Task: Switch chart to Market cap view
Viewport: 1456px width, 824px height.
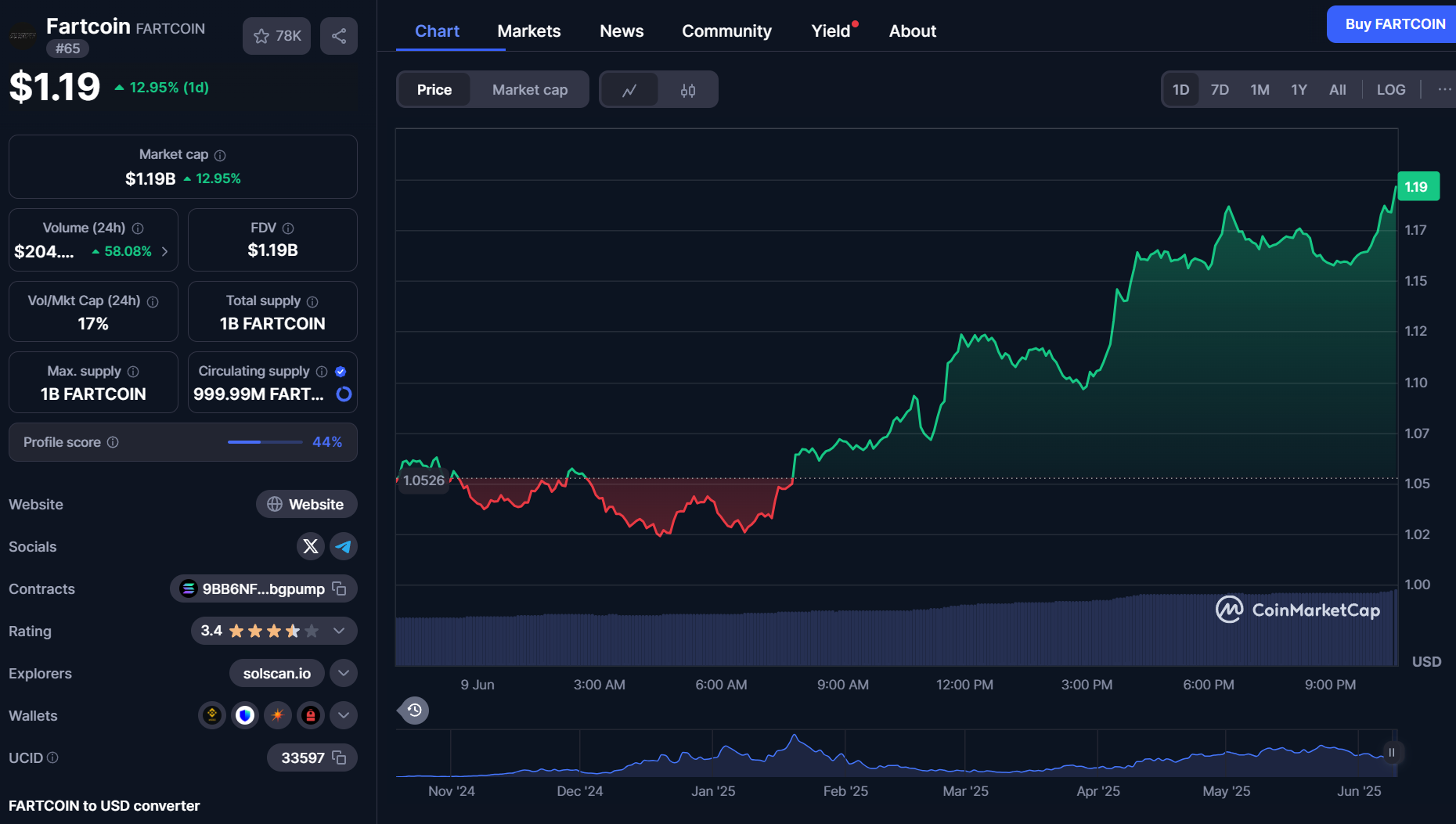Action: point(530,90)
